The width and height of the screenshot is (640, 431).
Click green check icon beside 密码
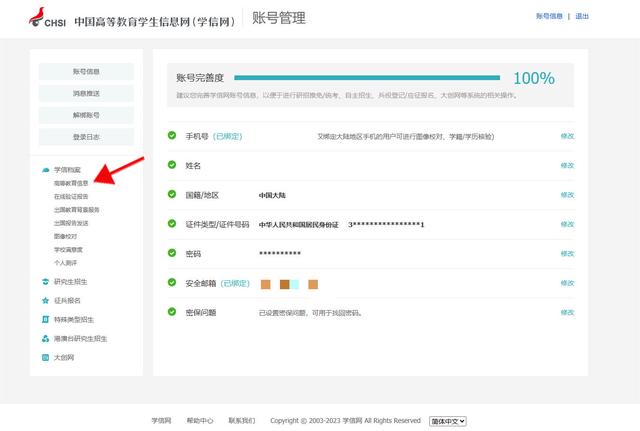[x=171, y=254]
